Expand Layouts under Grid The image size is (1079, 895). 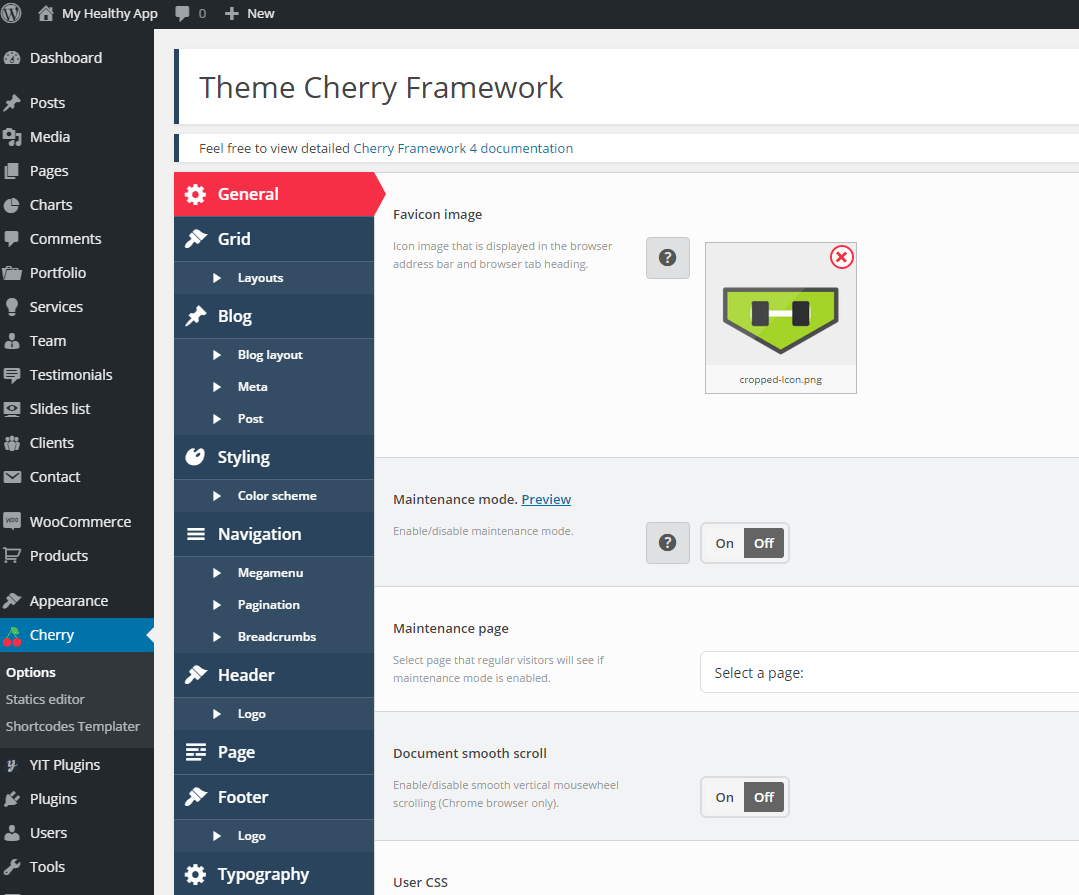coord(260,278)
